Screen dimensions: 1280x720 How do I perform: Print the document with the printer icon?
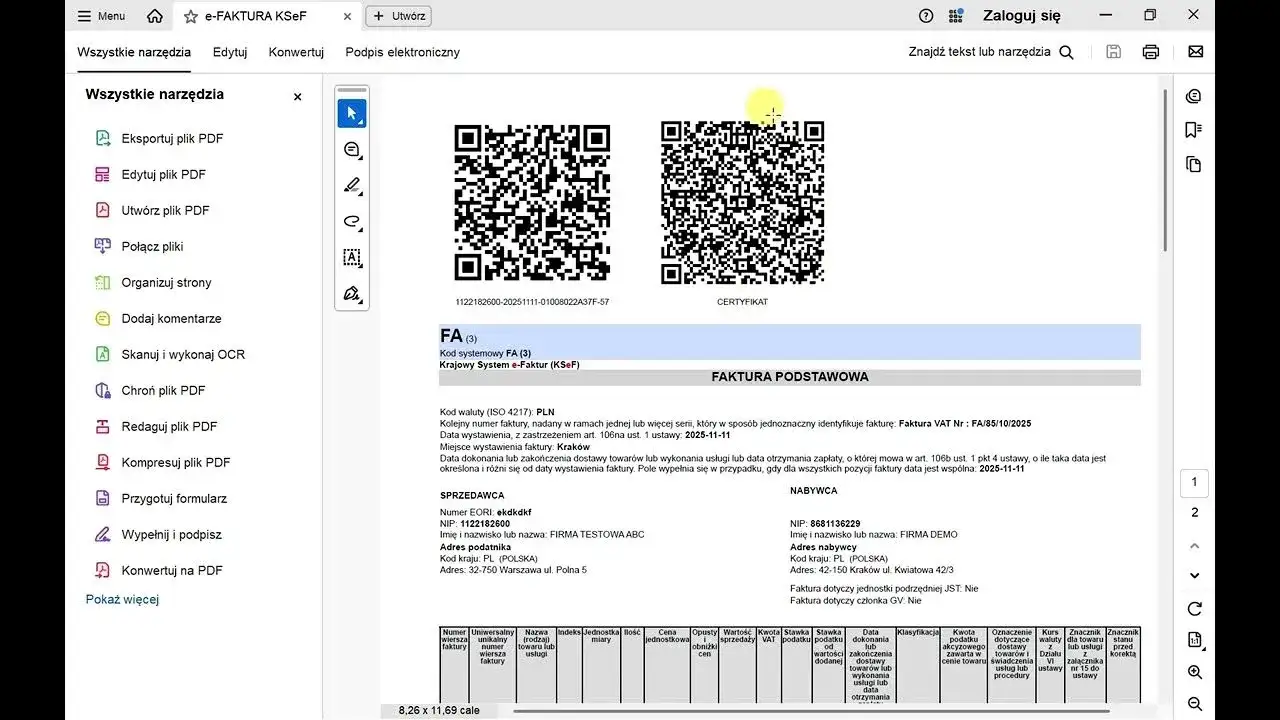pyautogui.click(x=1151, y=52)
